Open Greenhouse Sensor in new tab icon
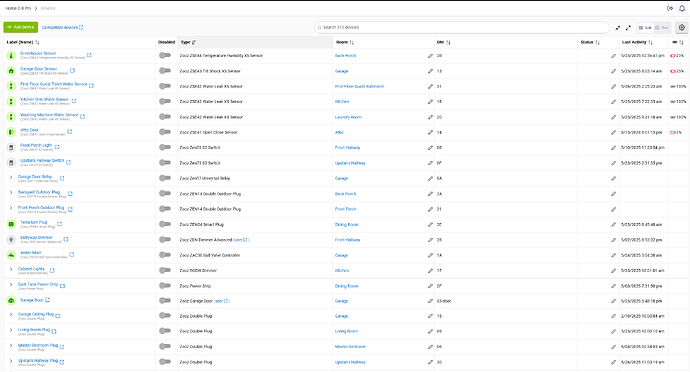Viewport: 690px width, 372px height. click(89, 55)
